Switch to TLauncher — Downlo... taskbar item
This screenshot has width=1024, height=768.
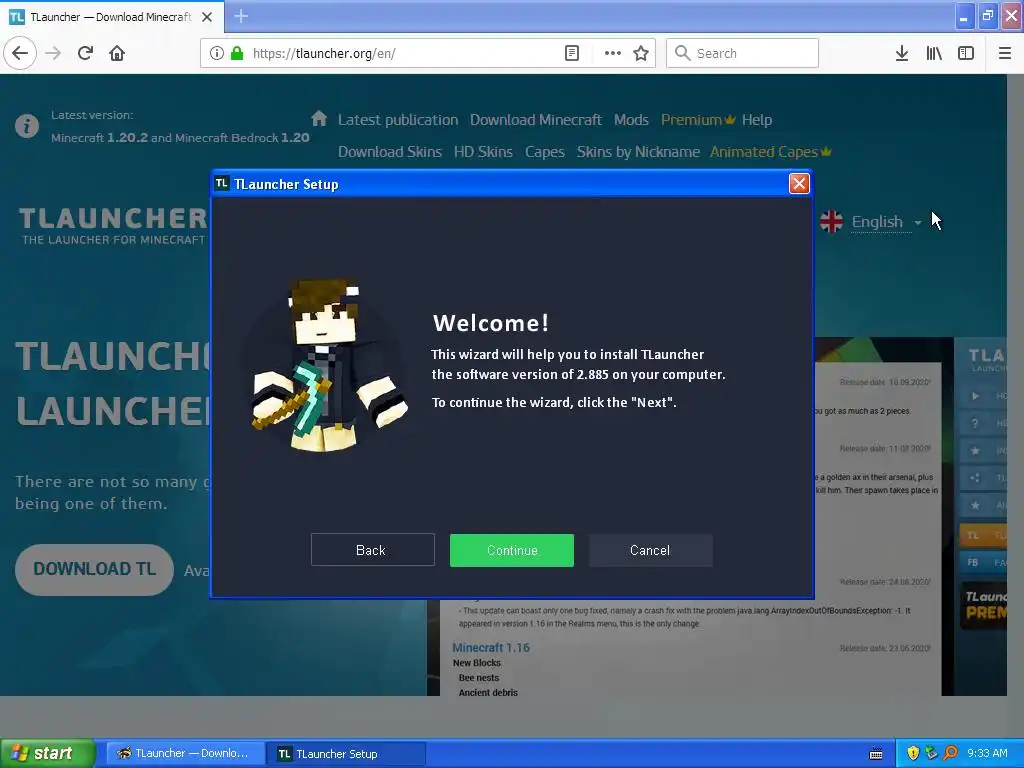(x=184, y=753)
